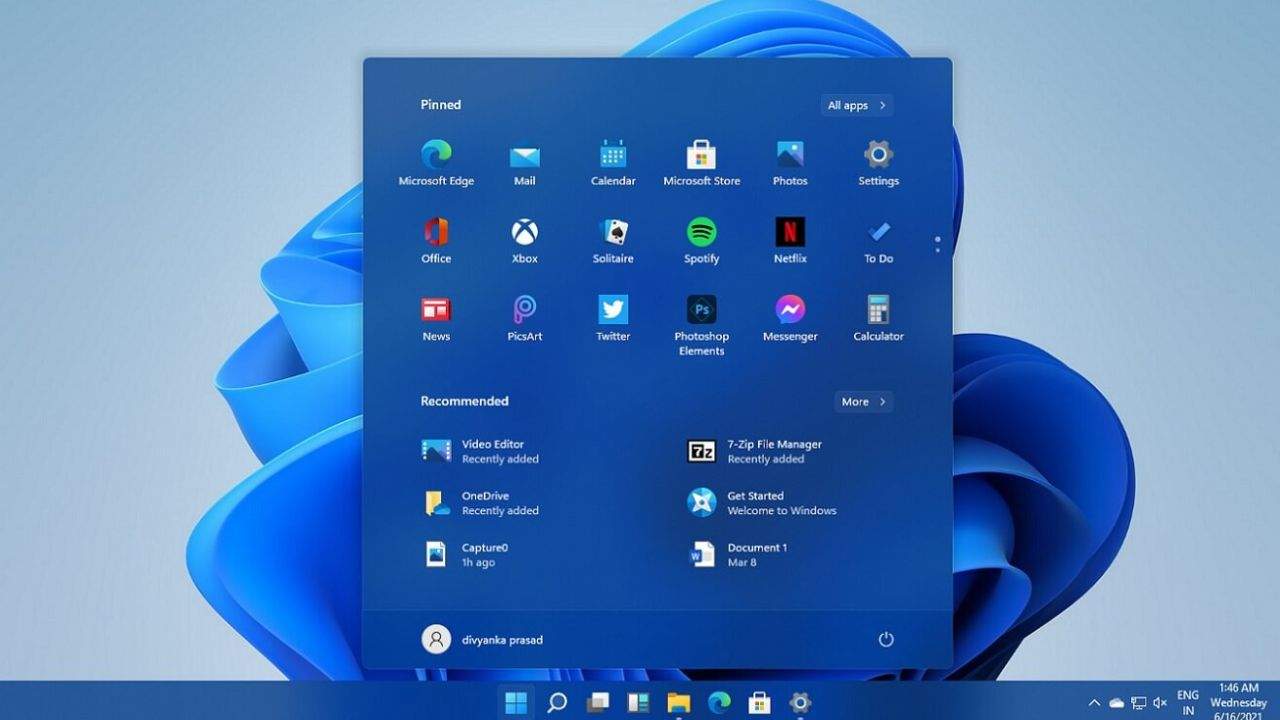Show hidden system tray icons
This screenshot has height=720, width=1280.
(x=1095, y=703)
